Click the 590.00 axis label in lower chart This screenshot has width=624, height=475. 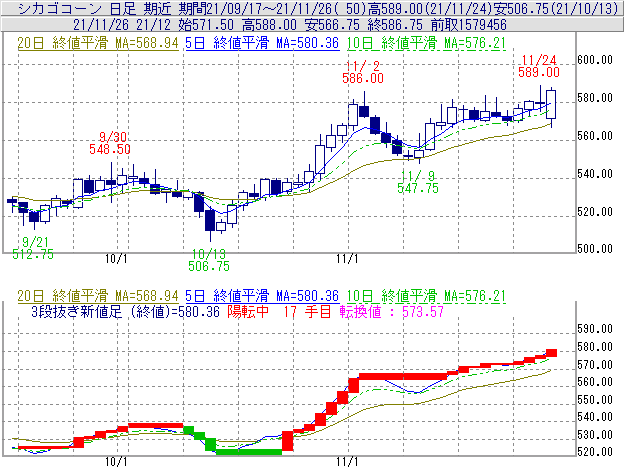[x=595, y=329]
